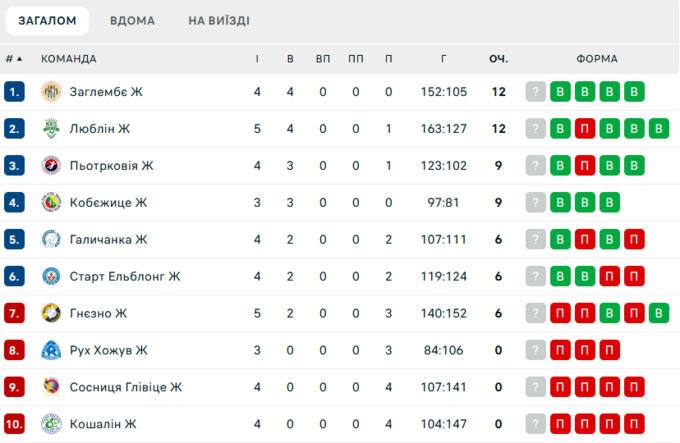
Task: Click the Люблін Ж team logo
Action: pos(51,129)
